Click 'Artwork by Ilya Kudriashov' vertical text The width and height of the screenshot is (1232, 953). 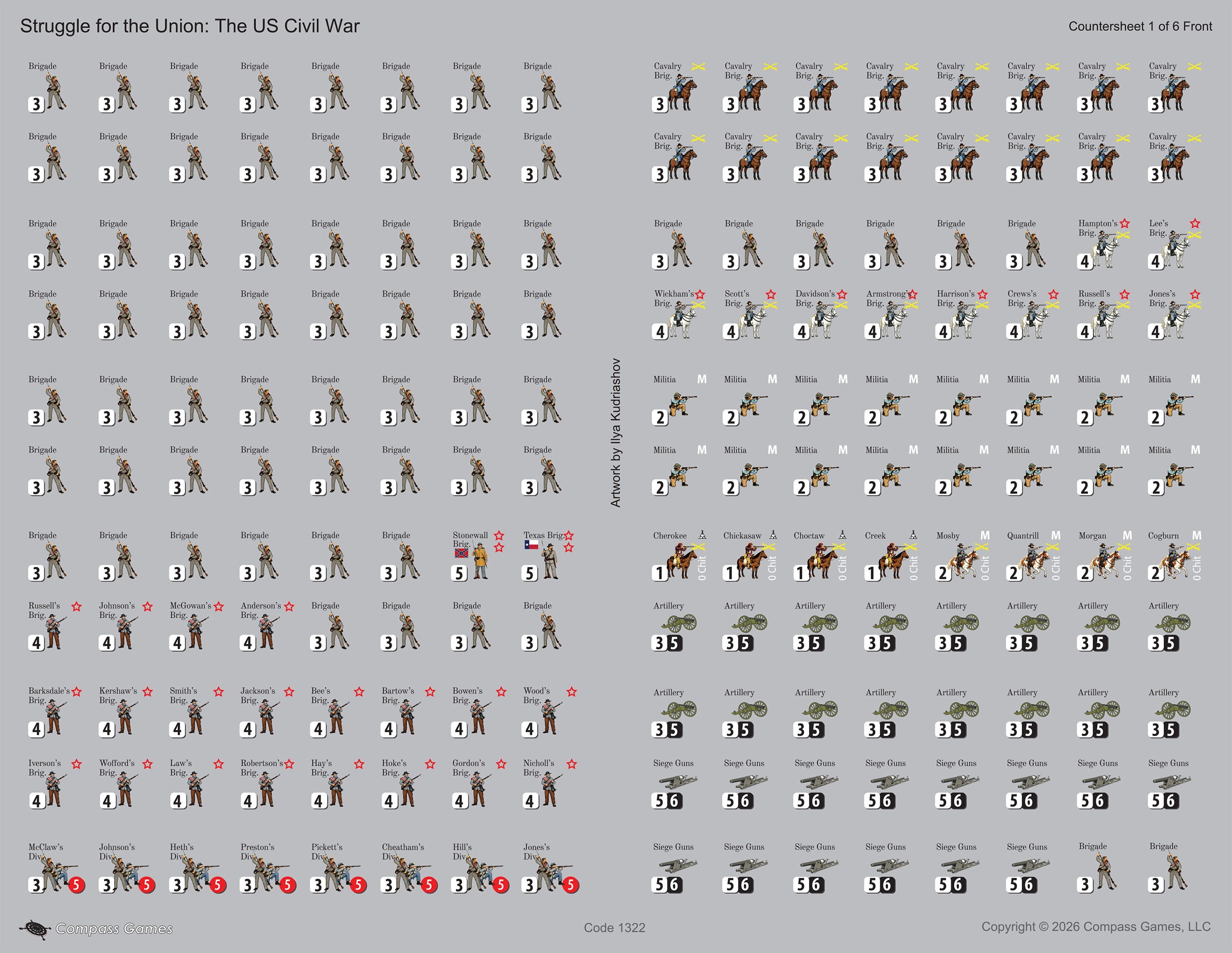(615, 432)
